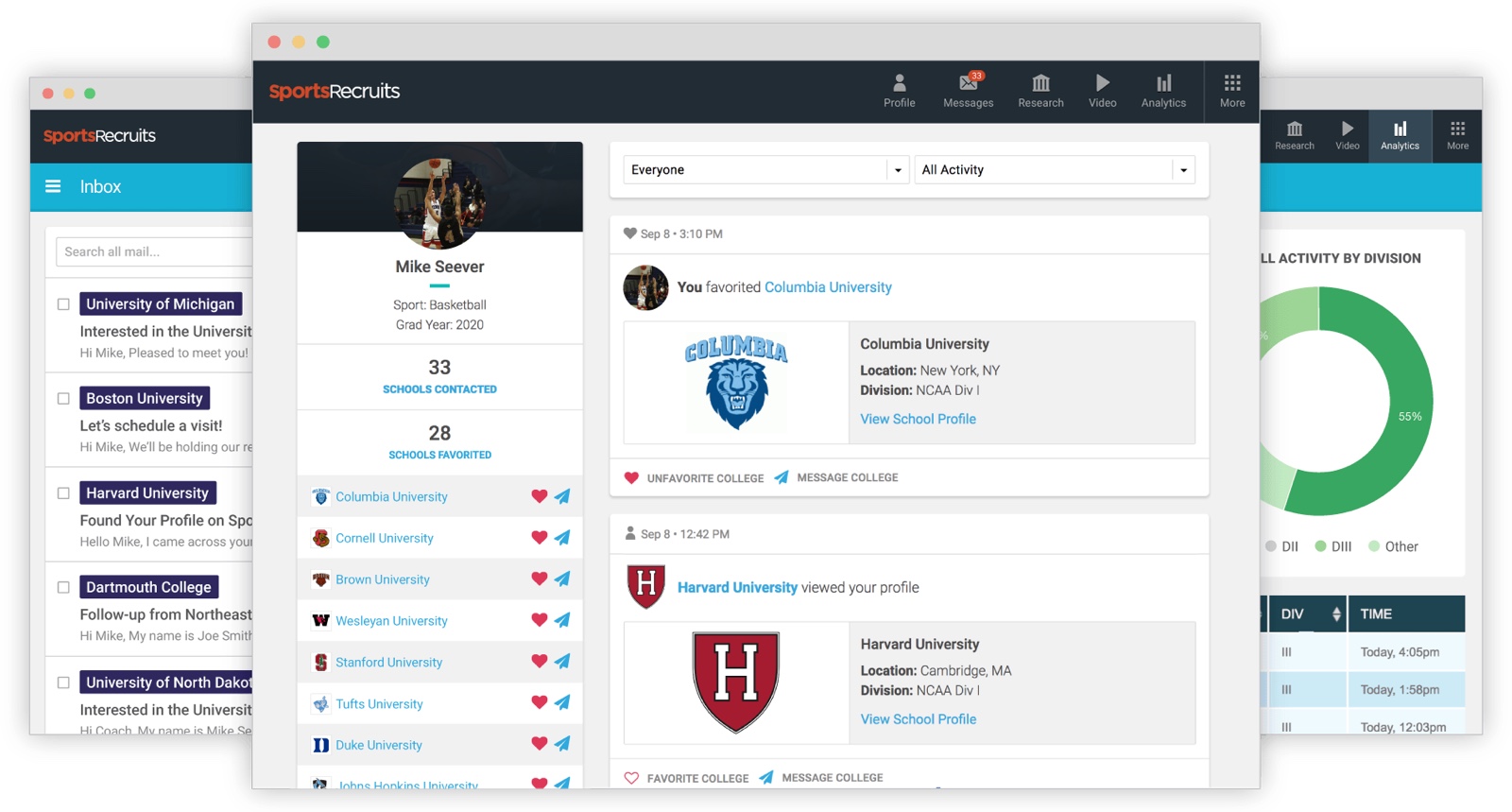Viewport: 1512px width, 812px height.
Task: Open the Profile icon in the top navigation
Action: click(x=899, y=92)
